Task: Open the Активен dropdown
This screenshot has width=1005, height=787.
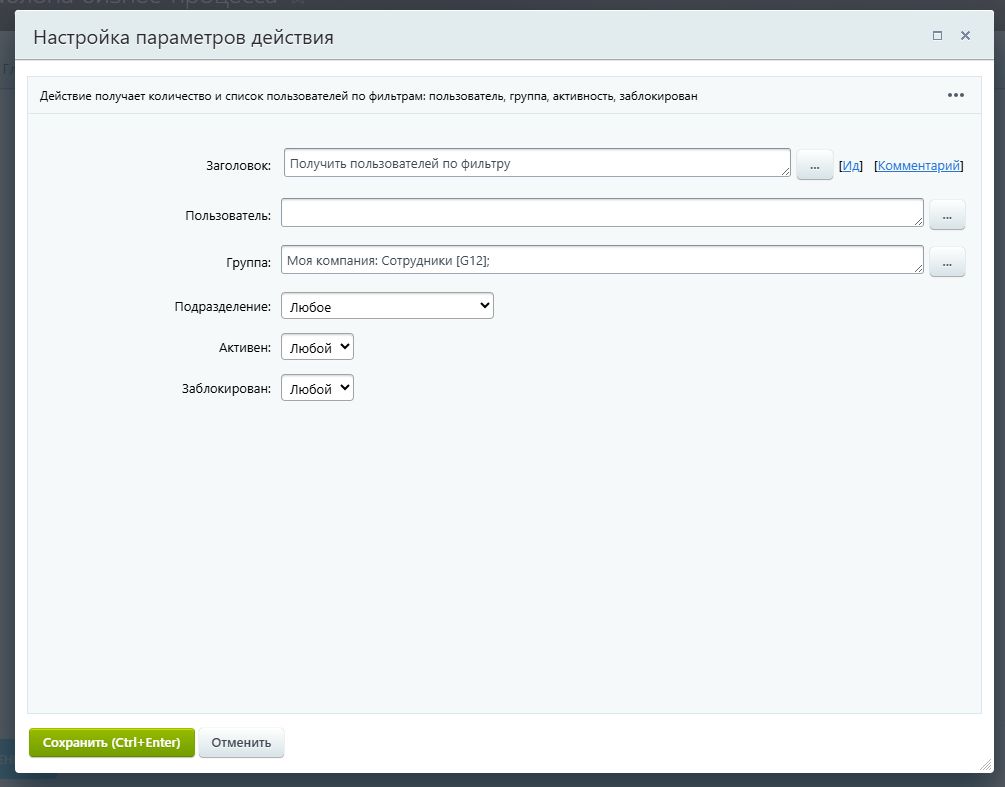Action: [317, 347]
